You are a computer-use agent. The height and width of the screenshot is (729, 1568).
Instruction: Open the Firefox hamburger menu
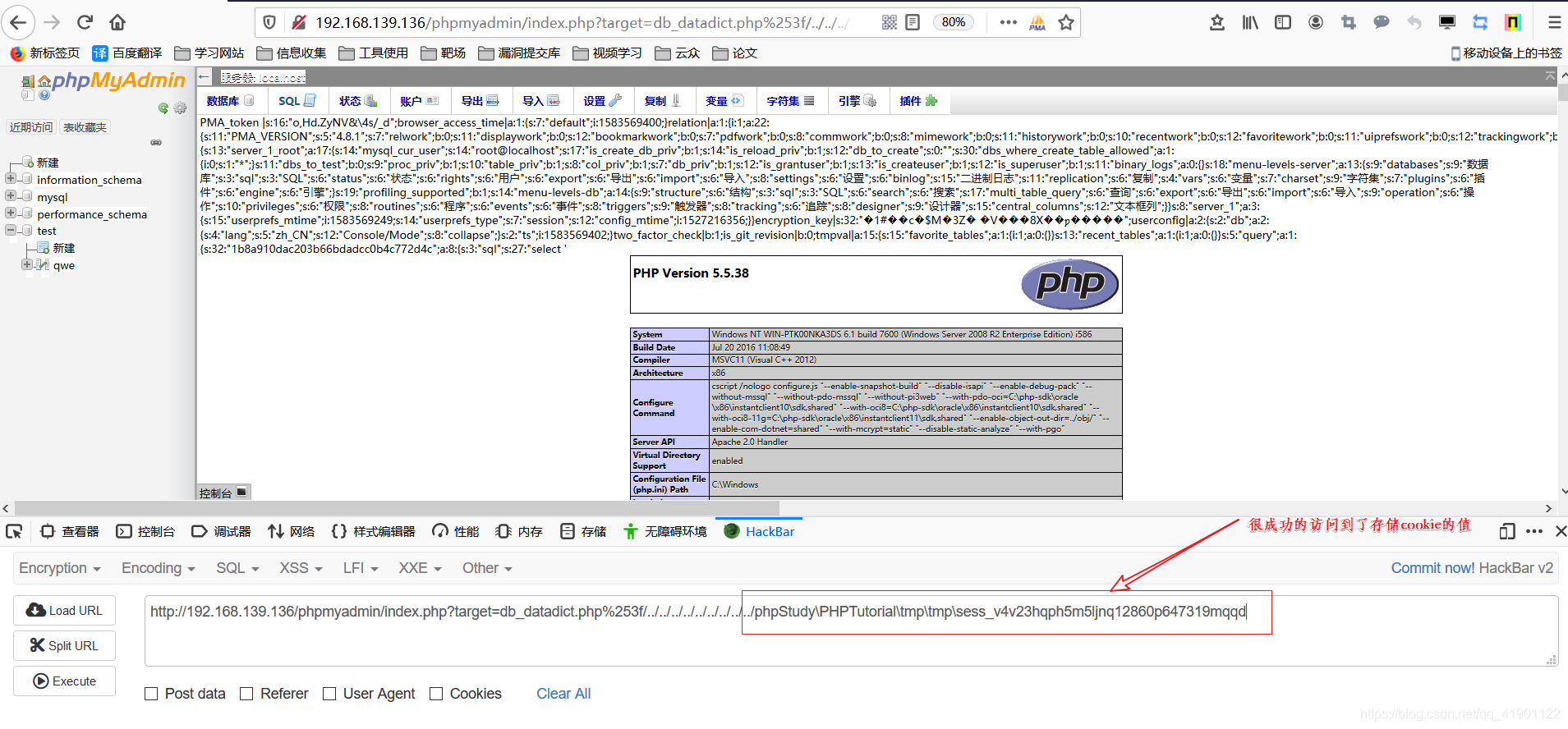pos(1554,22)
